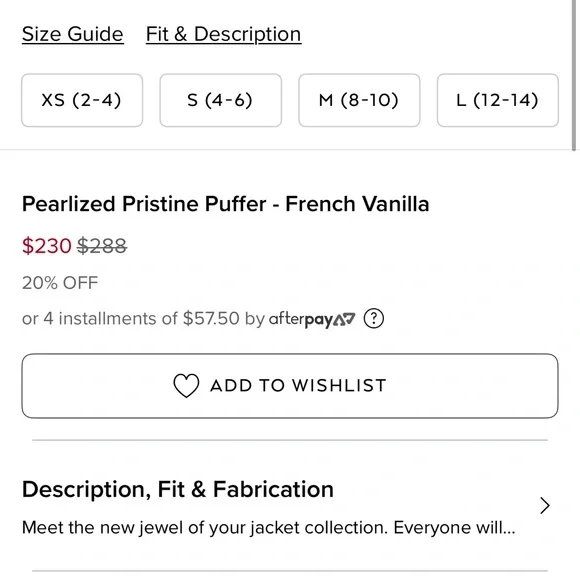
Task: Open the Size Guide link
Action: (72, 34)
